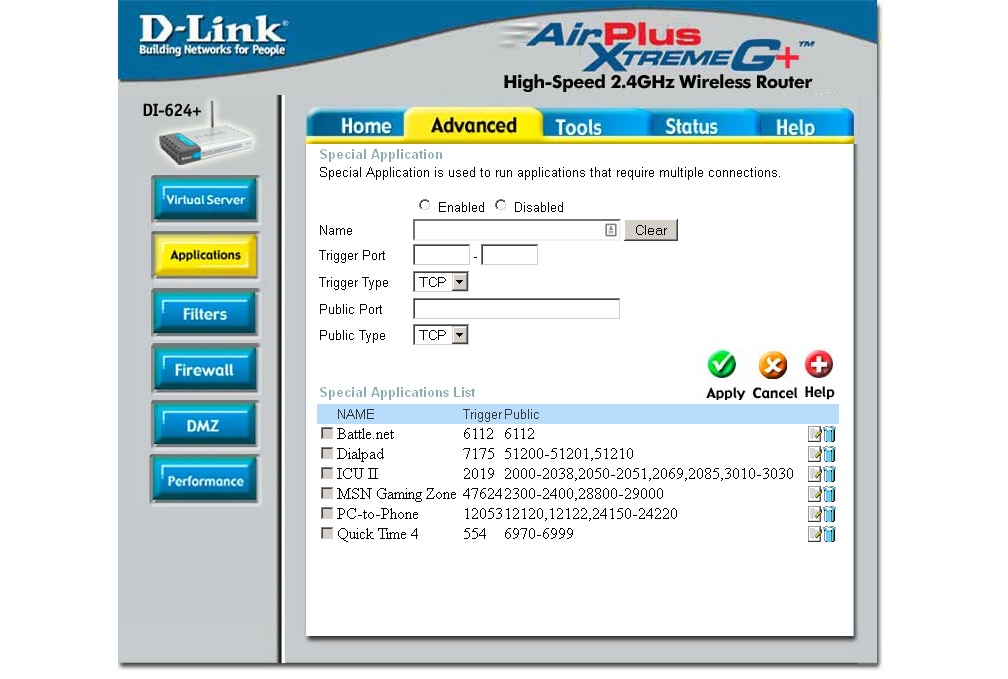1008x679 pixels.
Task: Check the ICU II checkbox
Action: point(327,473)
